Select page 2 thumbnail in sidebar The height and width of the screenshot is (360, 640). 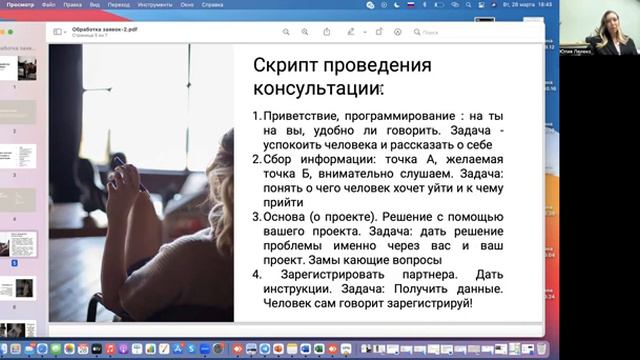[x=18, y=112]
